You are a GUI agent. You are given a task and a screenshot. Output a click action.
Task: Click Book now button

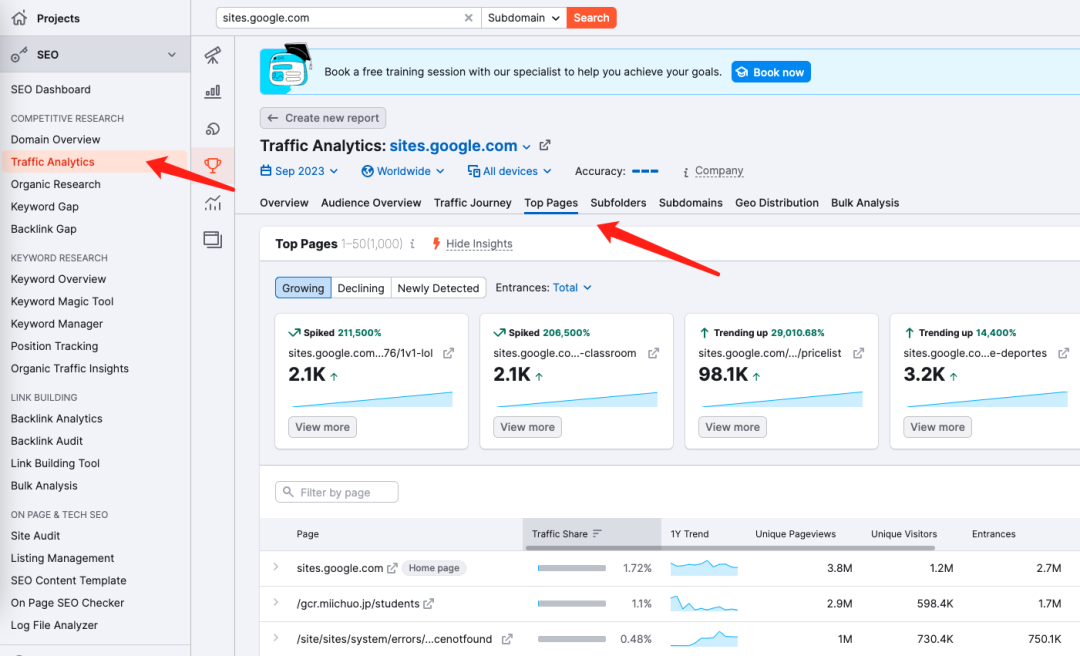771,72
